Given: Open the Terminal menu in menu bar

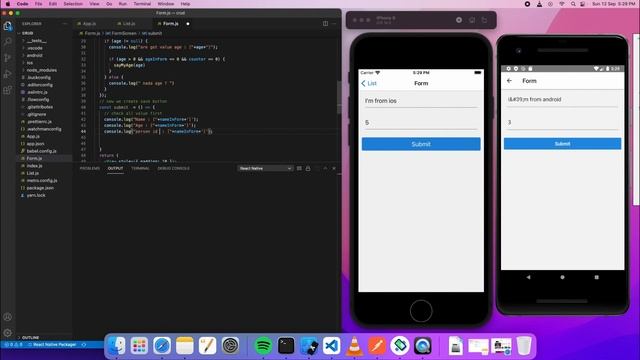Looking at the screenshot, I should pos(142,4).
